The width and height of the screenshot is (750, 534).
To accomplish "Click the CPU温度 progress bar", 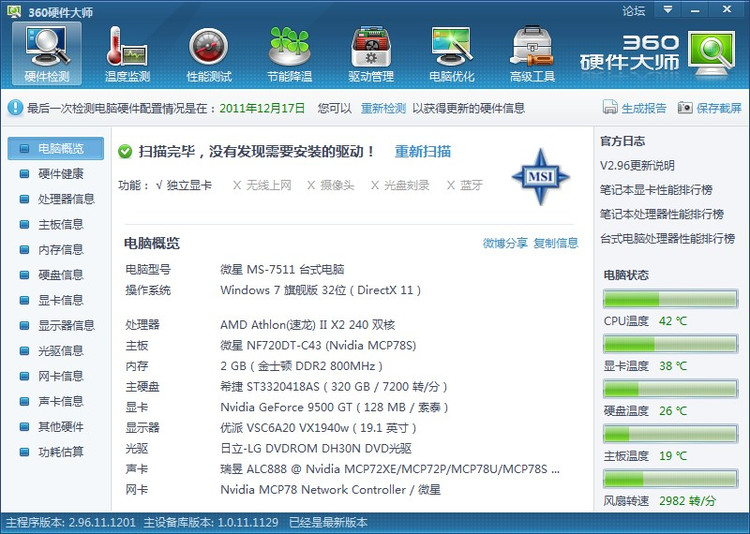I will pyautogui.click(x=671, y=299).
